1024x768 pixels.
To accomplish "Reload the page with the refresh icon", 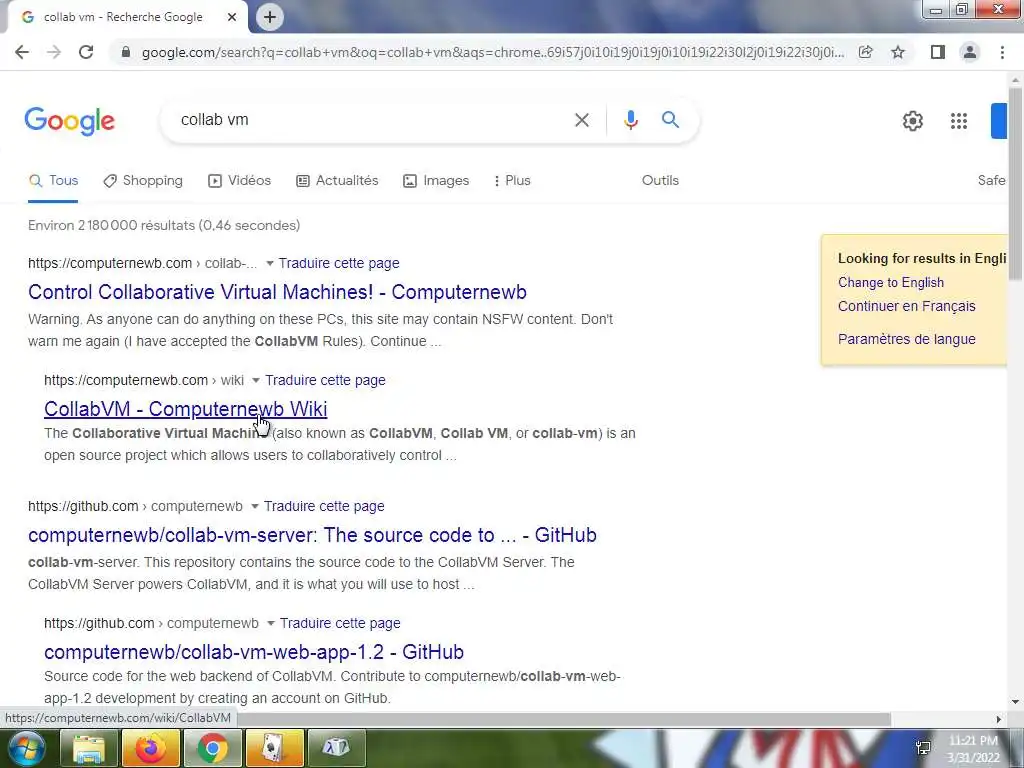I will 86,52.
